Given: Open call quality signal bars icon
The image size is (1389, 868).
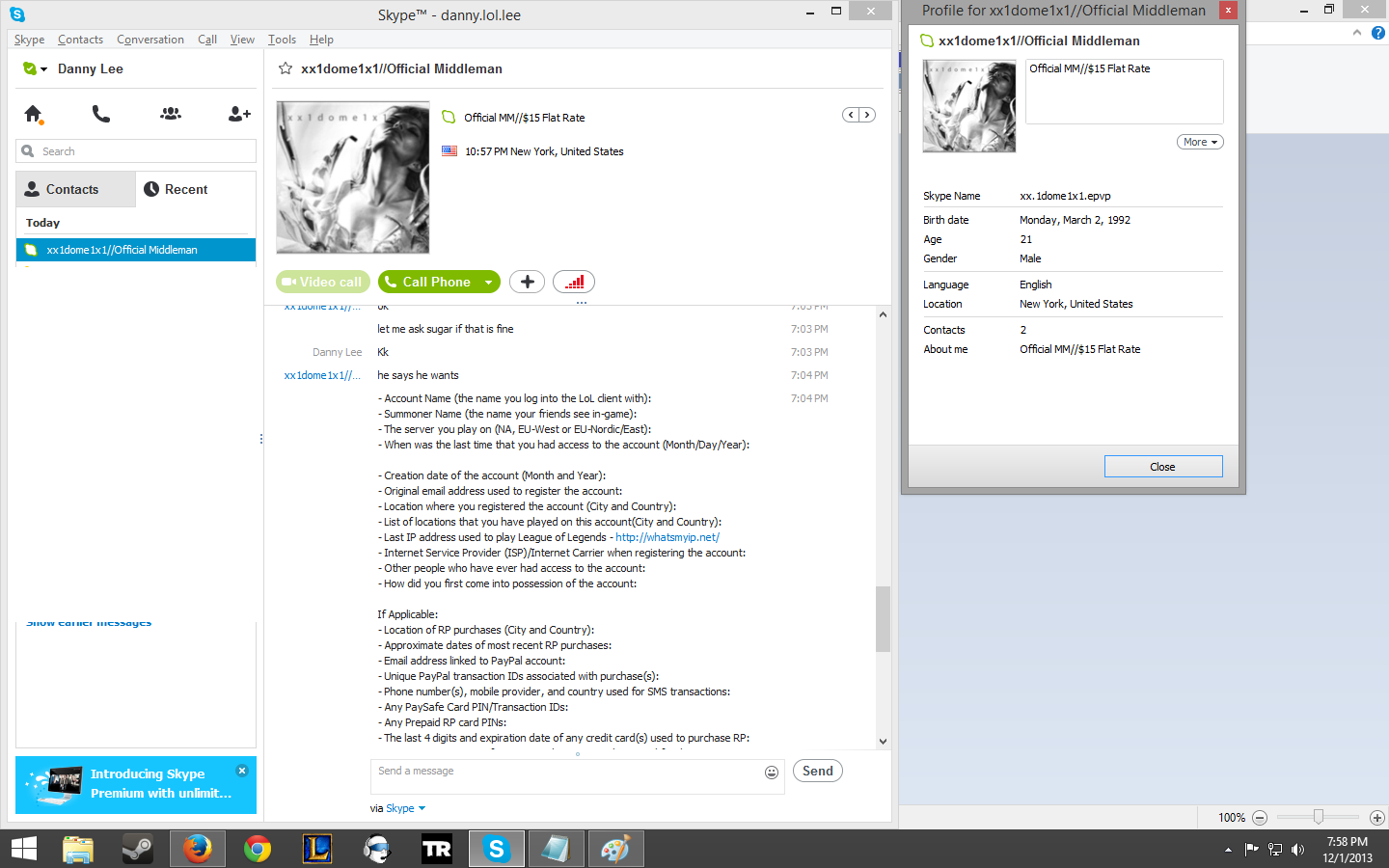Looking at the screenshot, I should click(x=574, y=282).
